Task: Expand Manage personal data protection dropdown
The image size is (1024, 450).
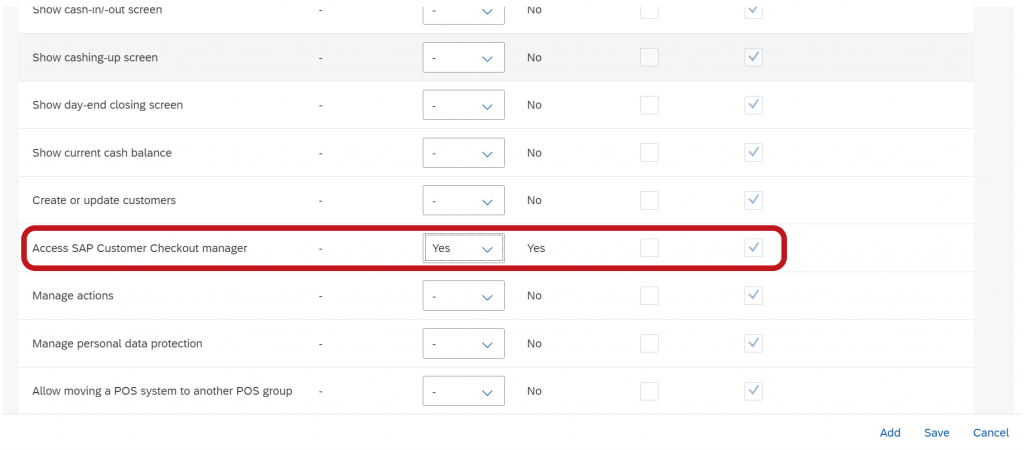Action: 464,344
